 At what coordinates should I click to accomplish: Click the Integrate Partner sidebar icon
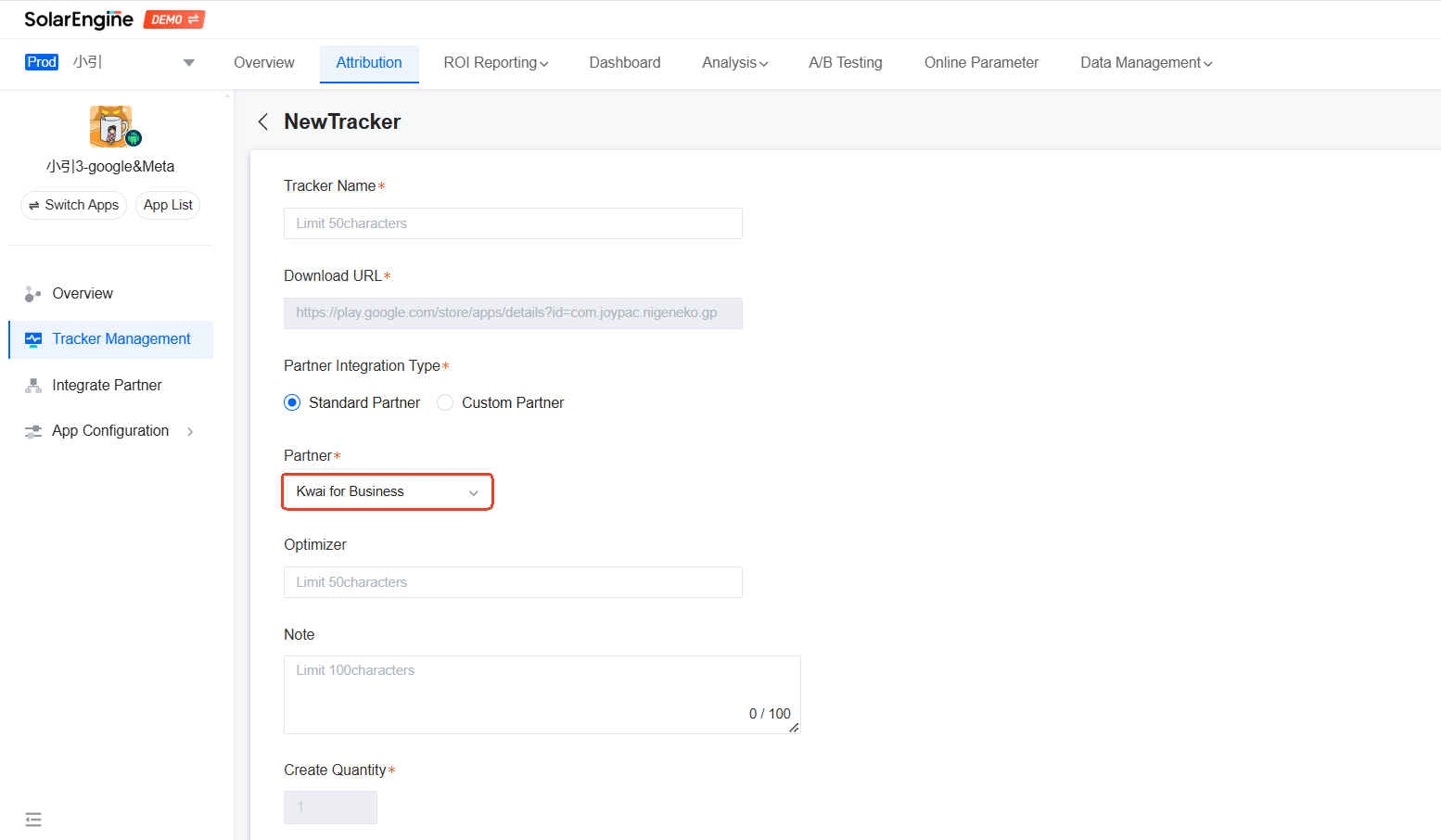(33, 386)
